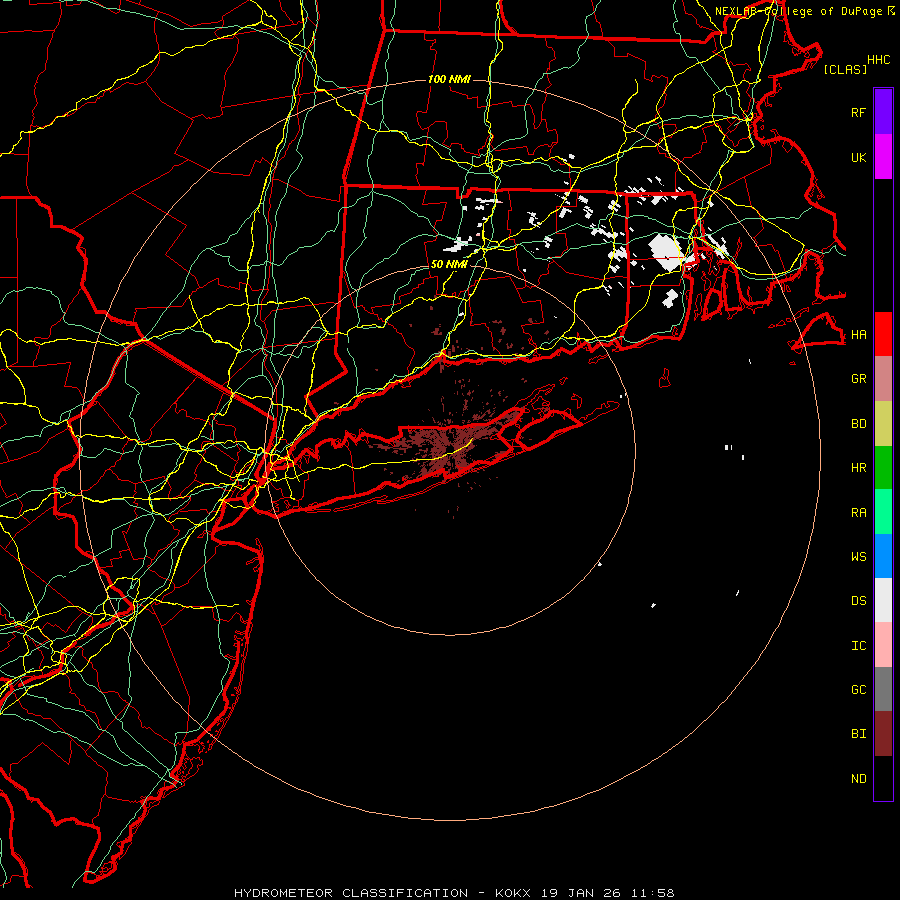Click the "GC" legend label
900x900 pixels.
point(858,690)
